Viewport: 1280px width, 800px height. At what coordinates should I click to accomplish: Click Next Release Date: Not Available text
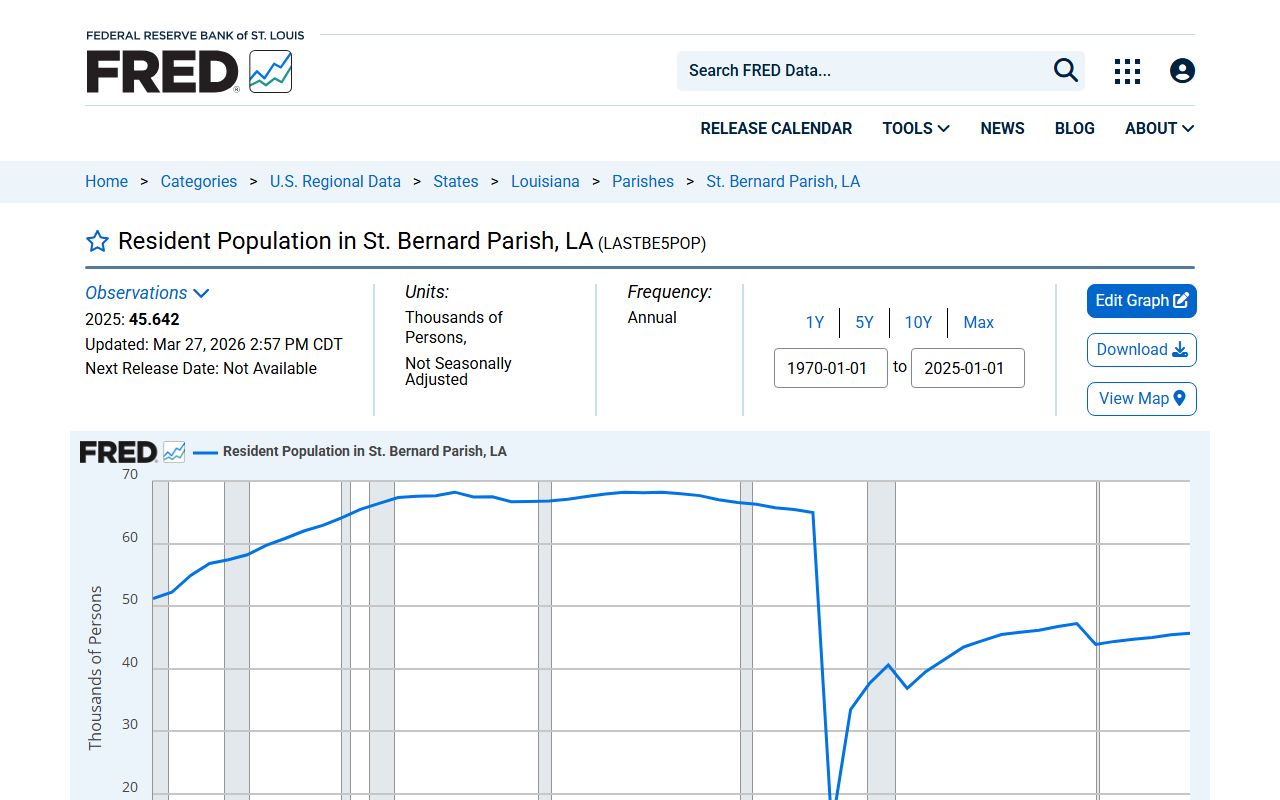pos(201,368)
